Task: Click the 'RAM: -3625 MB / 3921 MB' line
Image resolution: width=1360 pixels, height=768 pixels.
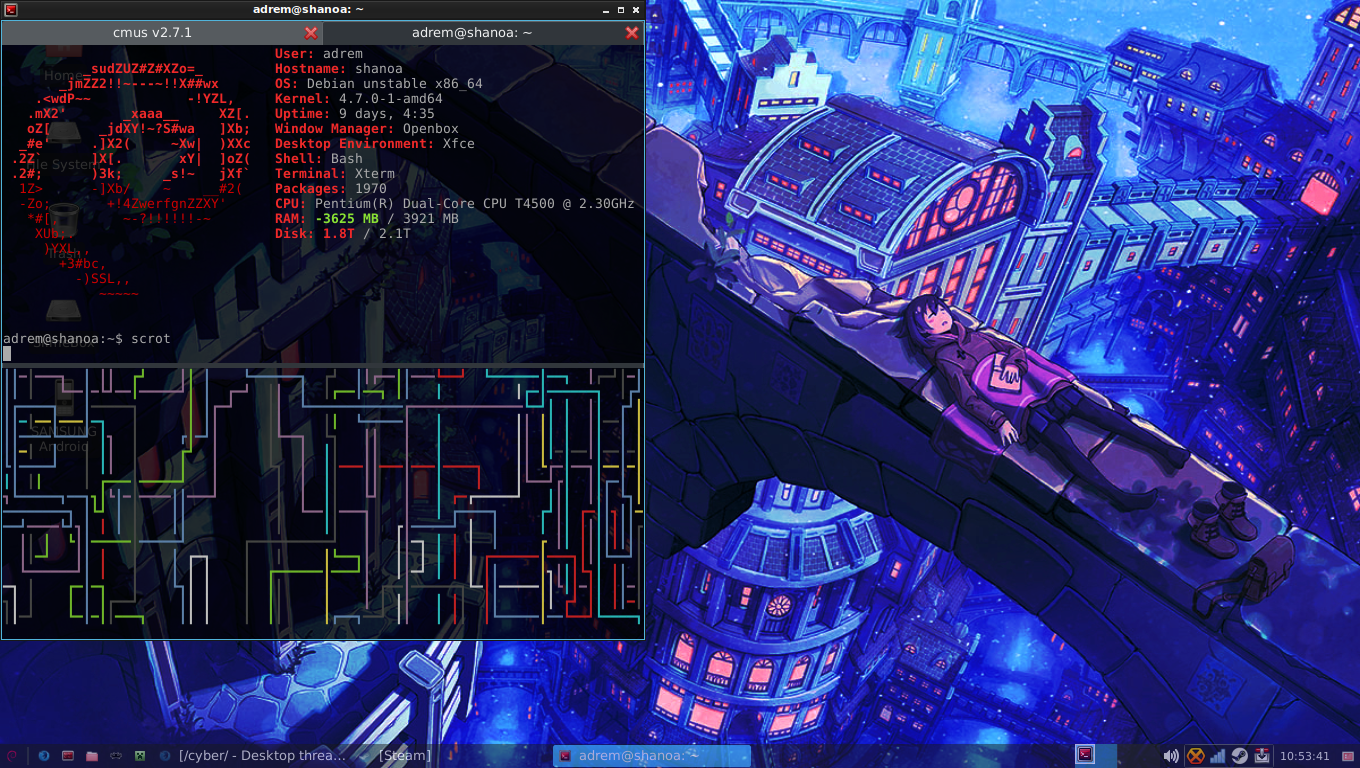Action: [367, 219]
